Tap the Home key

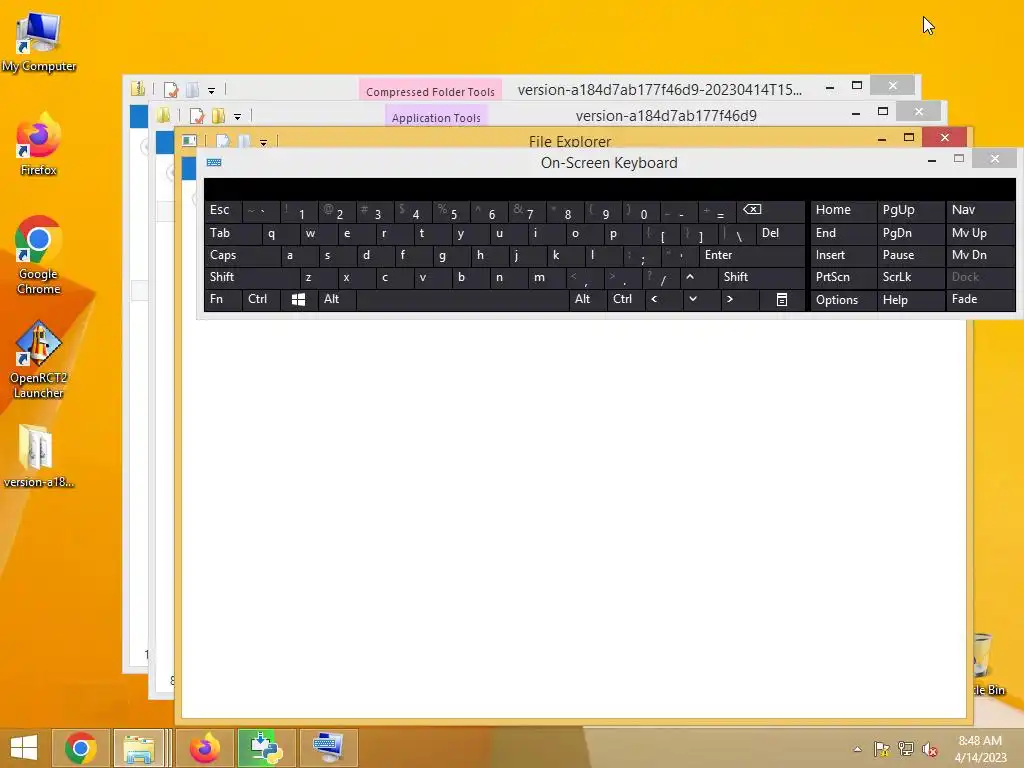(843, 211)
